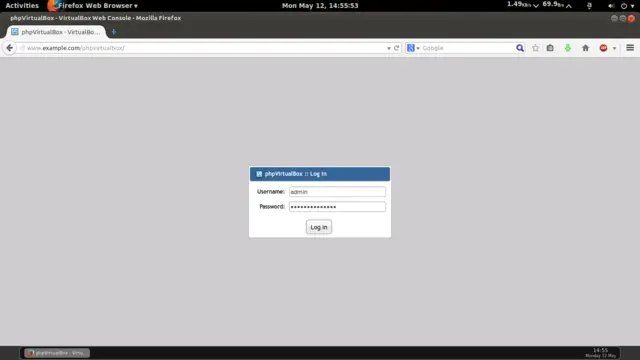Open URL history dropdown arrow in address bar
The image size is (640, 360).
[389, 48]
